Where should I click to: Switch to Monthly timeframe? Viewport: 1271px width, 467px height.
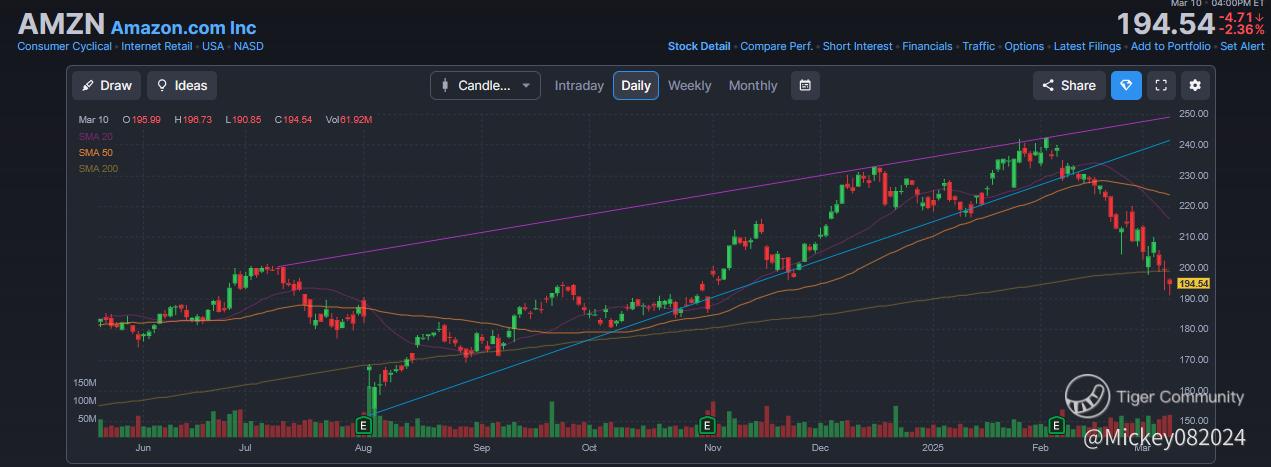[753, 85]
